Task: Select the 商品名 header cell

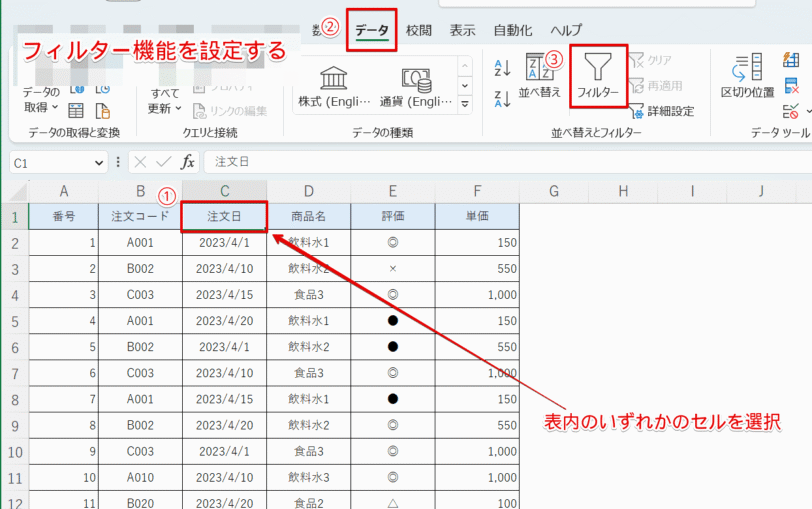Action: point(309,216)
